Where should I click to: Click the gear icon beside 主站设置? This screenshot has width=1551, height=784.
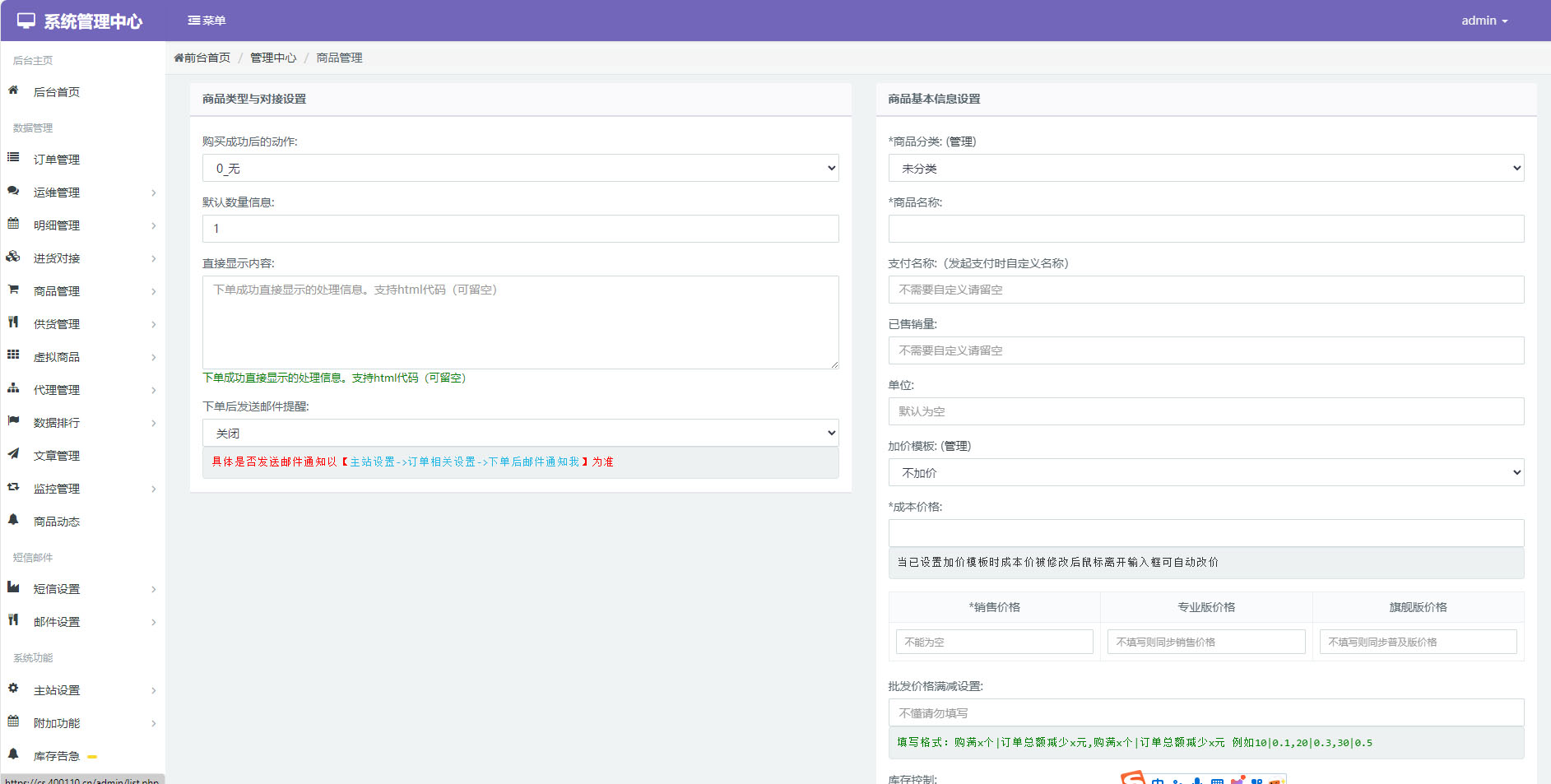tap(13, 689)
